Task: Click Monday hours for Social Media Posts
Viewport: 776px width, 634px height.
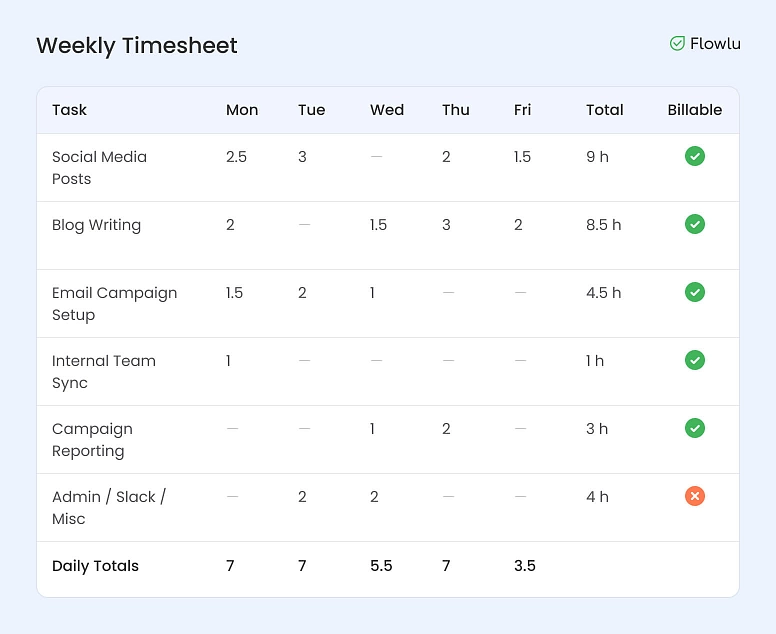Action: coord(236,157)
